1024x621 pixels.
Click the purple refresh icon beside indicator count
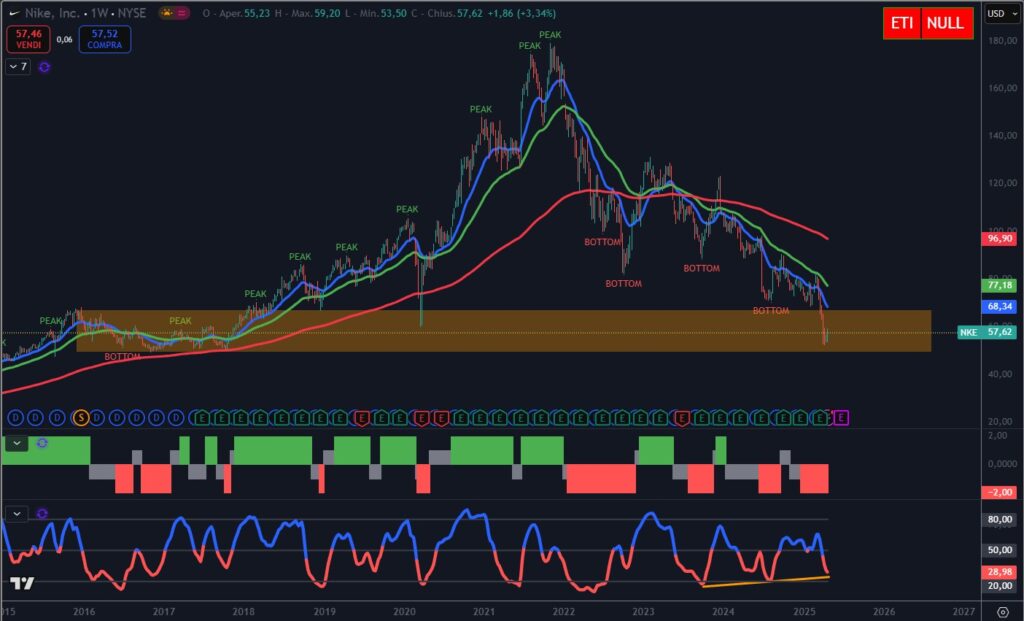point(45,66)
